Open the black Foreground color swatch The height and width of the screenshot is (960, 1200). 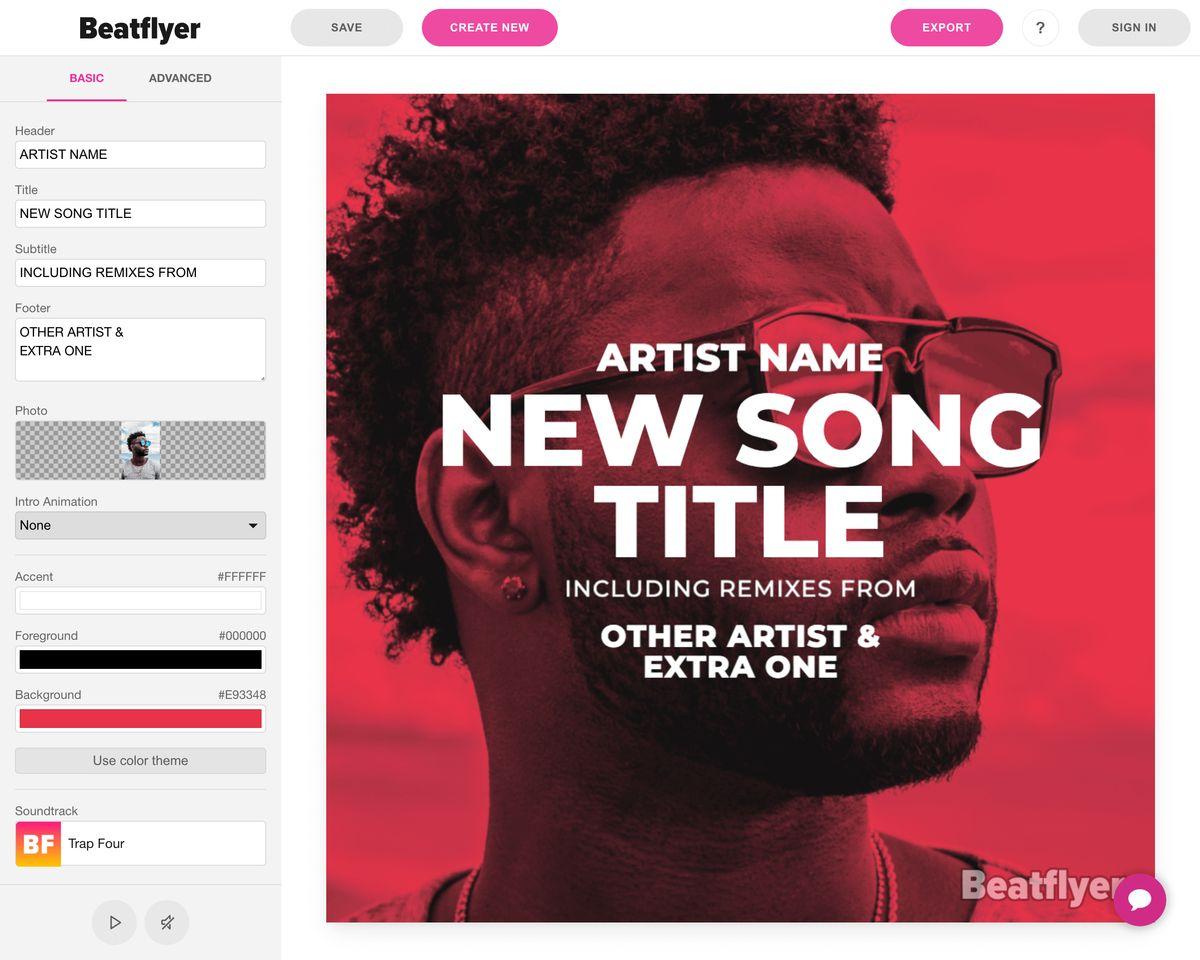(x=140, y=660)
